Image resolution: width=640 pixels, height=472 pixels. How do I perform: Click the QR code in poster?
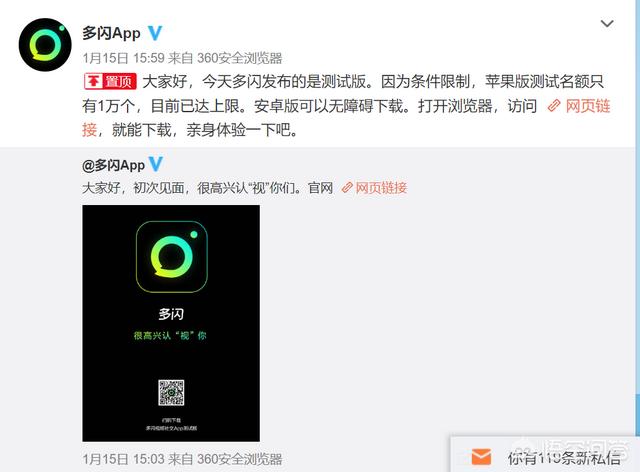click(171, 392)
